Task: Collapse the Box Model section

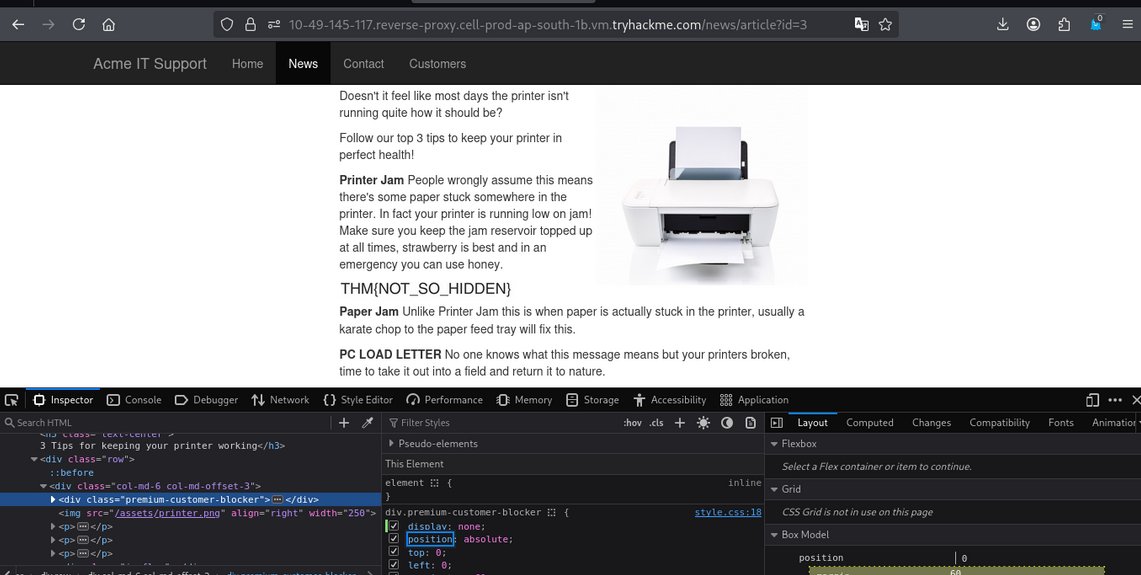Action: pyautogui.click(x=774, y=534)
